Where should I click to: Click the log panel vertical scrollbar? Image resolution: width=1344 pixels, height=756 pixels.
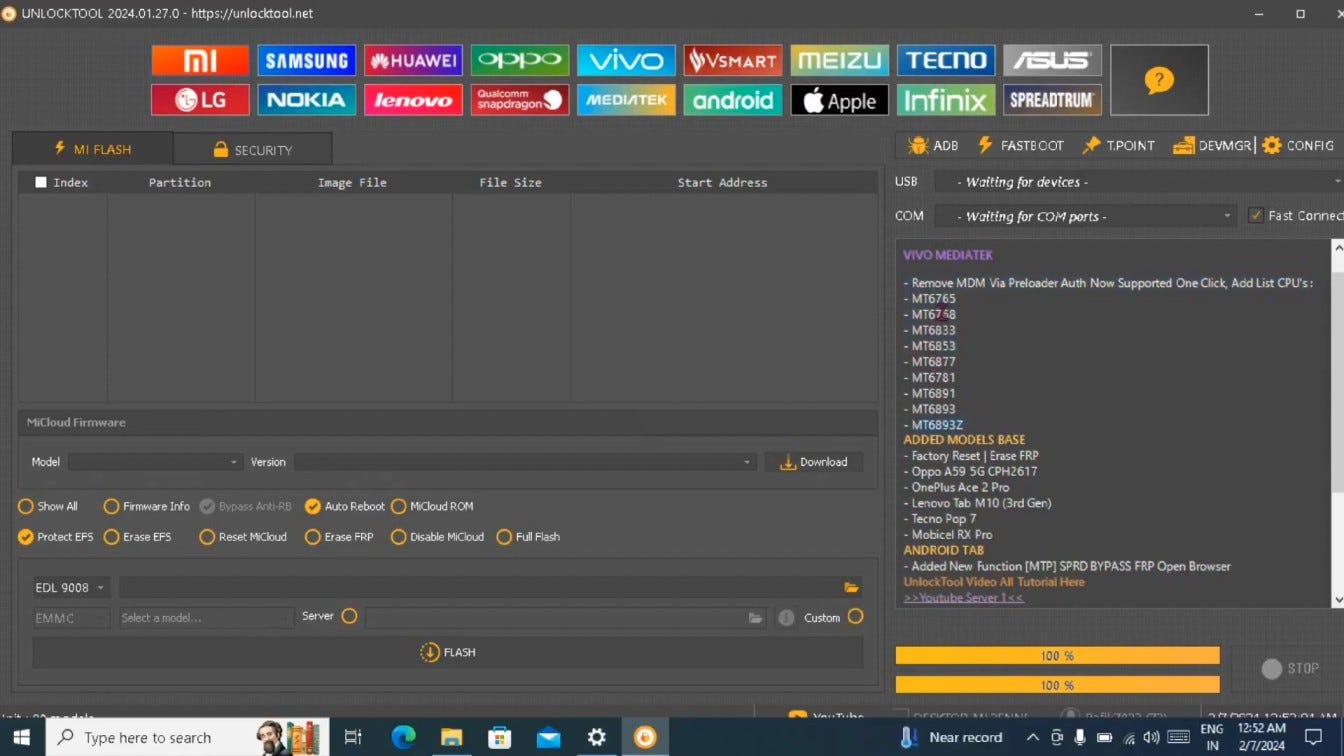click(x=1338, y=424)
